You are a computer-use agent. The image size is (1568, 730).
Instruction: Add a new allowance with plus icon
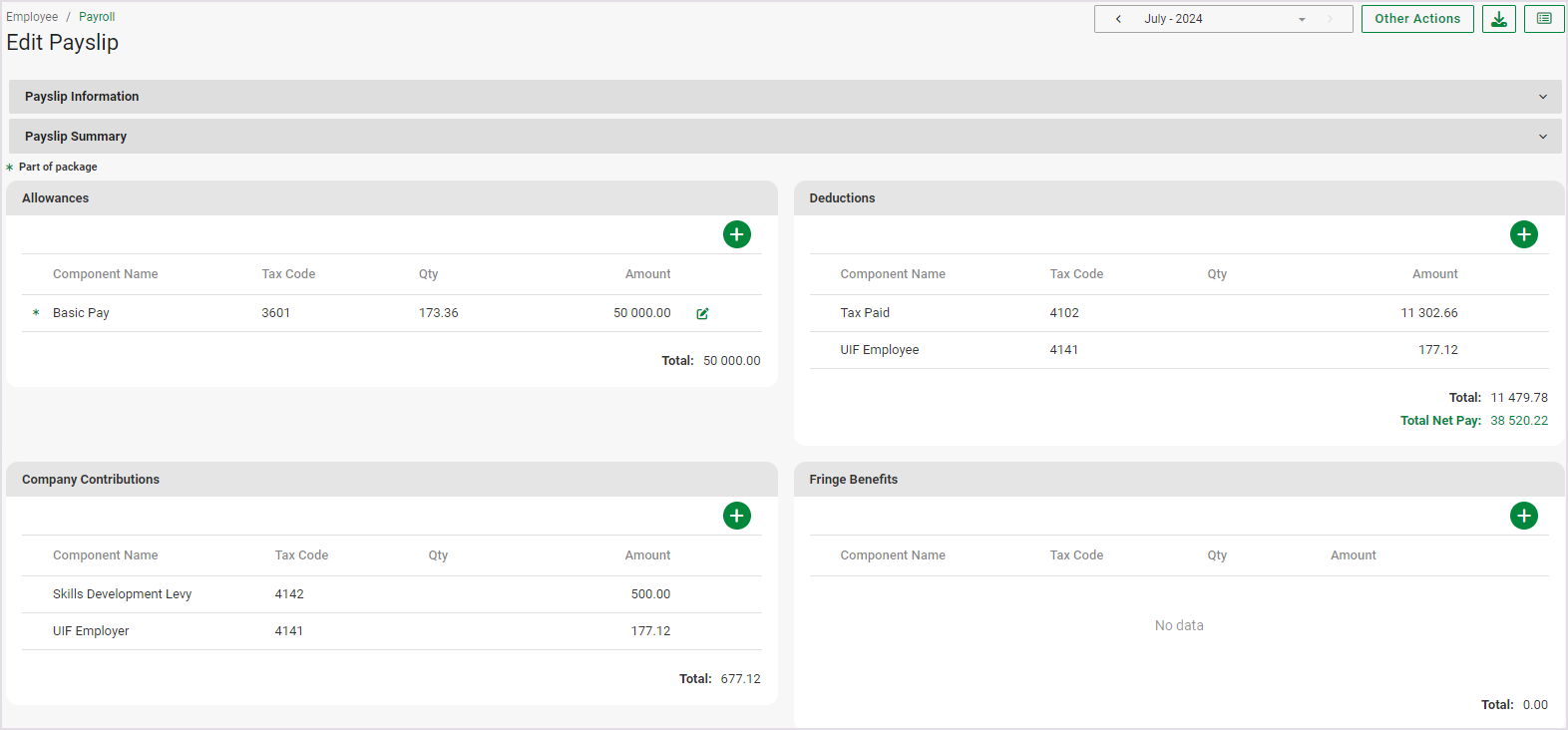(736, 234)
